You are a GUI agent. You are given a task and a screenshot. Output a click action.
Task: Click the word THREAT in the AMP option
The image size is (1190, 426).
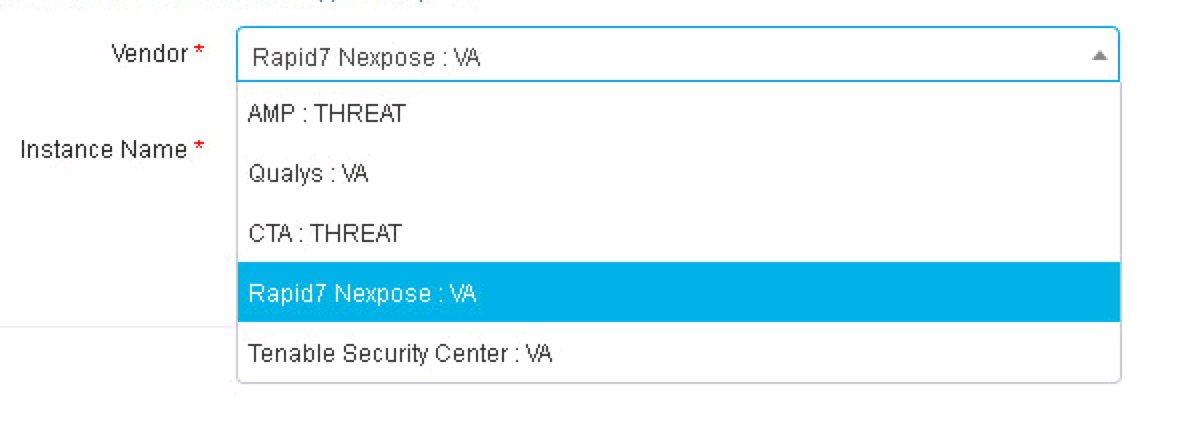tap(360, 114)
